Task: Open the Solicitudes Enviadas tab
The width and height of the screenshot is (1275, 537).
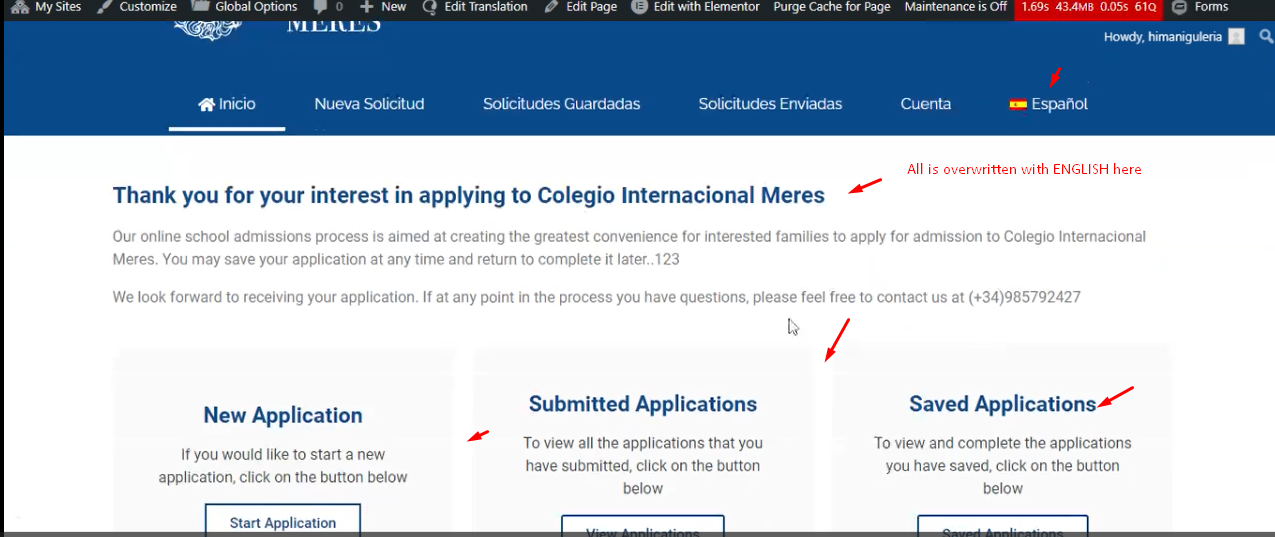Action: [x=770, y=104]
